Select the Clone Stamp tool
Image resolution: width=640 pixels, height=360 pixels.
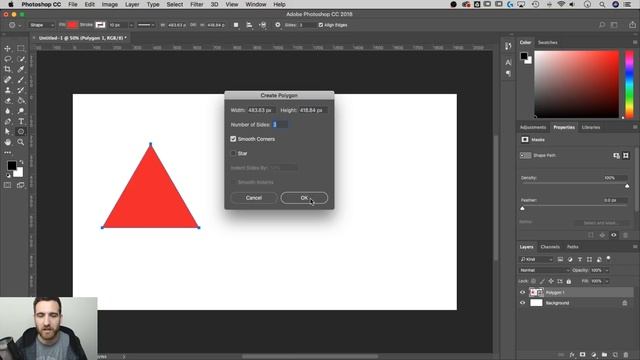7,90
